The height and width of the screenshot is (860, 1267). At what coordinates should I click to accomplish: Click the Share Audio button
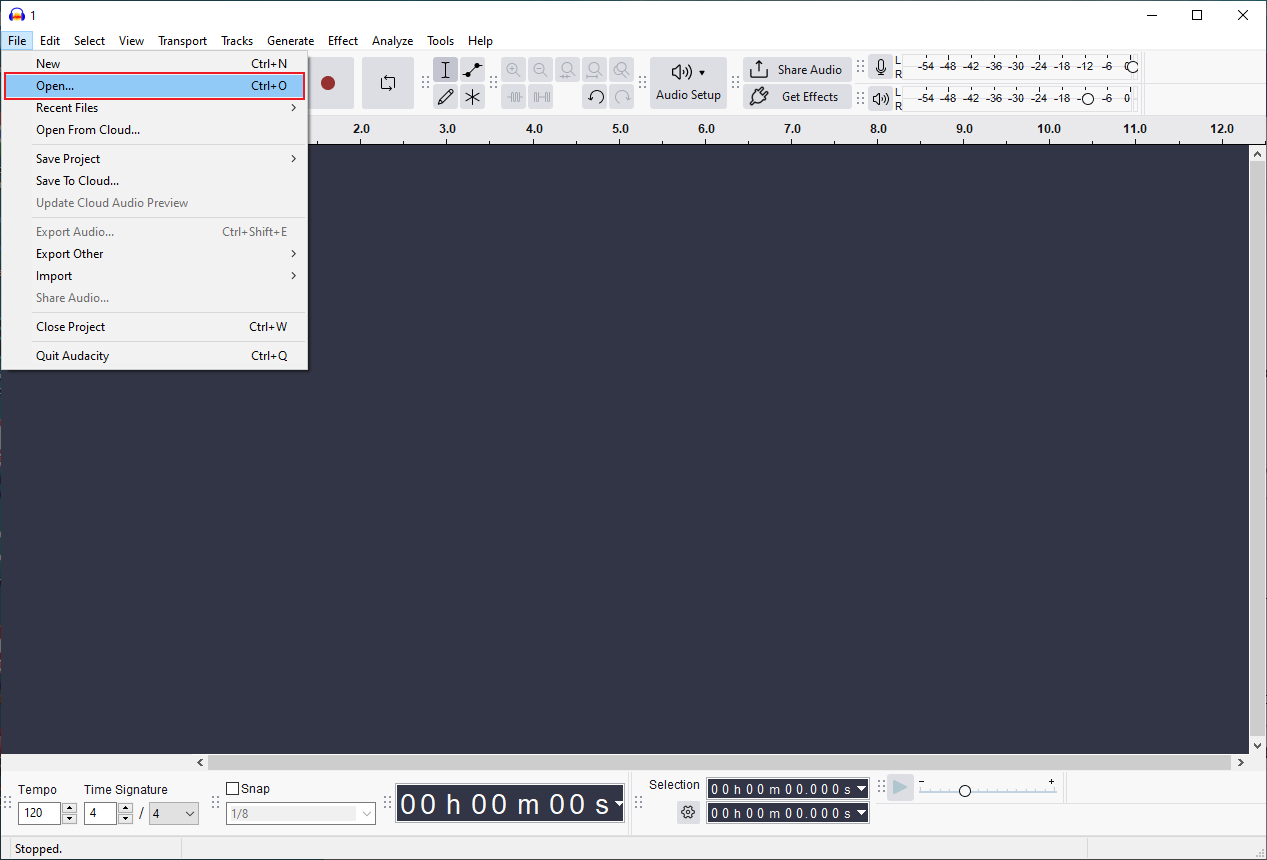pyautogui.click(x=797, y=69)
